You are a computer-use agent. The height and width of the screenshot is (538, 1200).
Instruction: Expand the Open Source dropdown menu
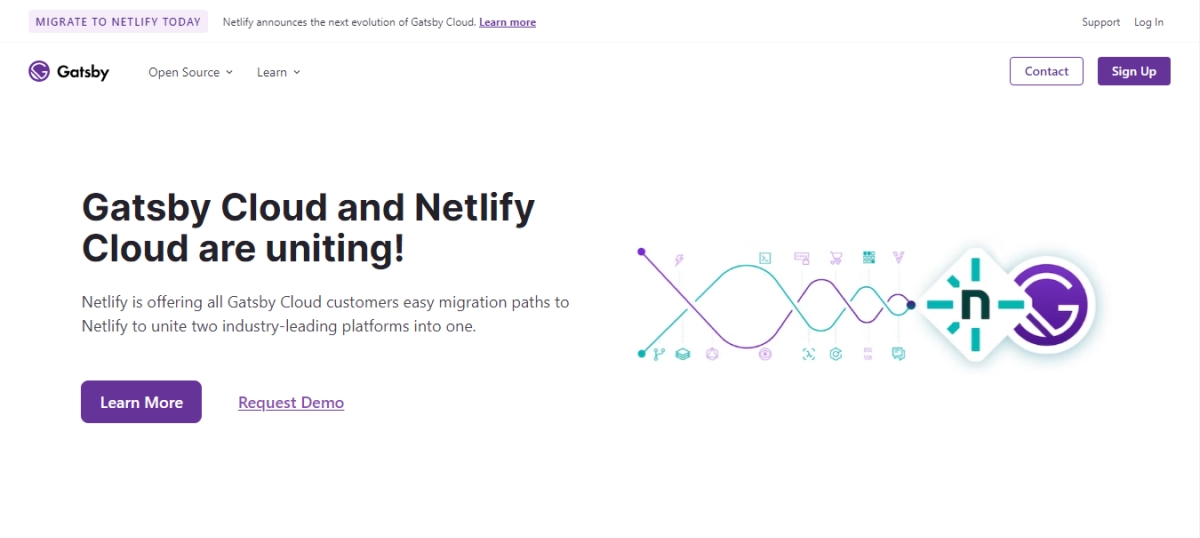tap(190, 72)
